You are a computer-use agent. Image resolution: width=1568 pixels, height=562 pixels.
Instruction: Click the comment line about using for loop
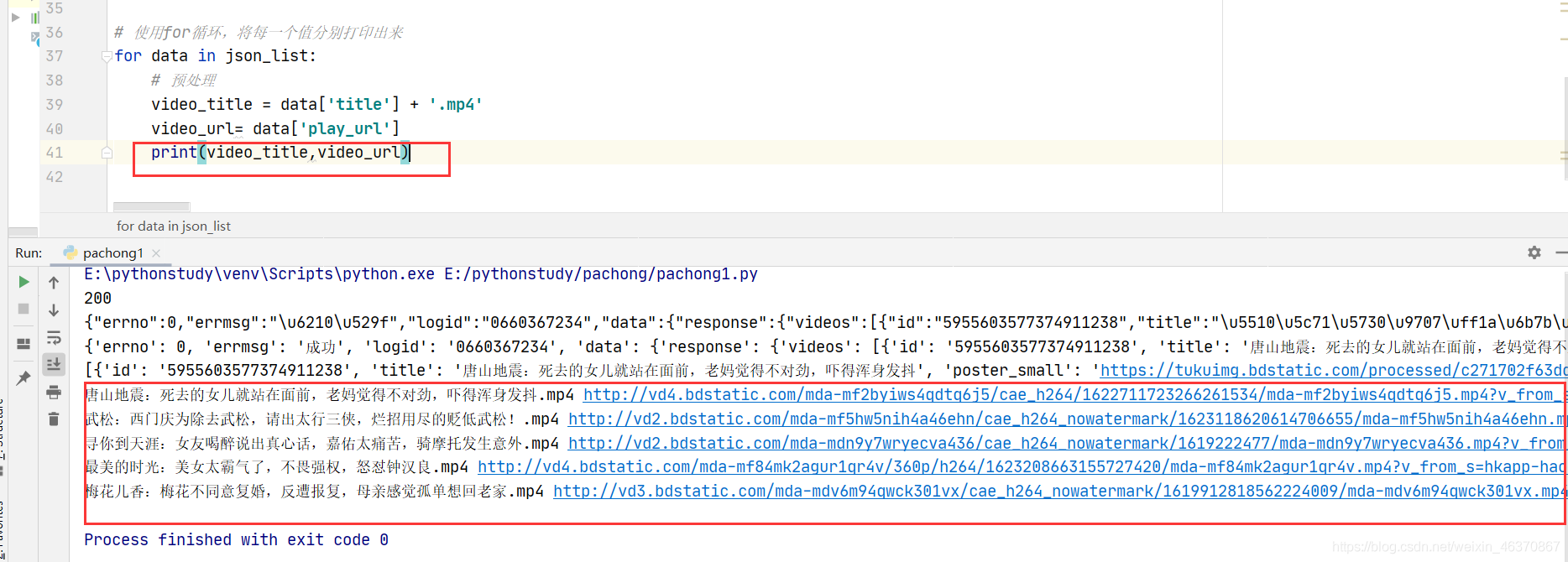point(259,33)
